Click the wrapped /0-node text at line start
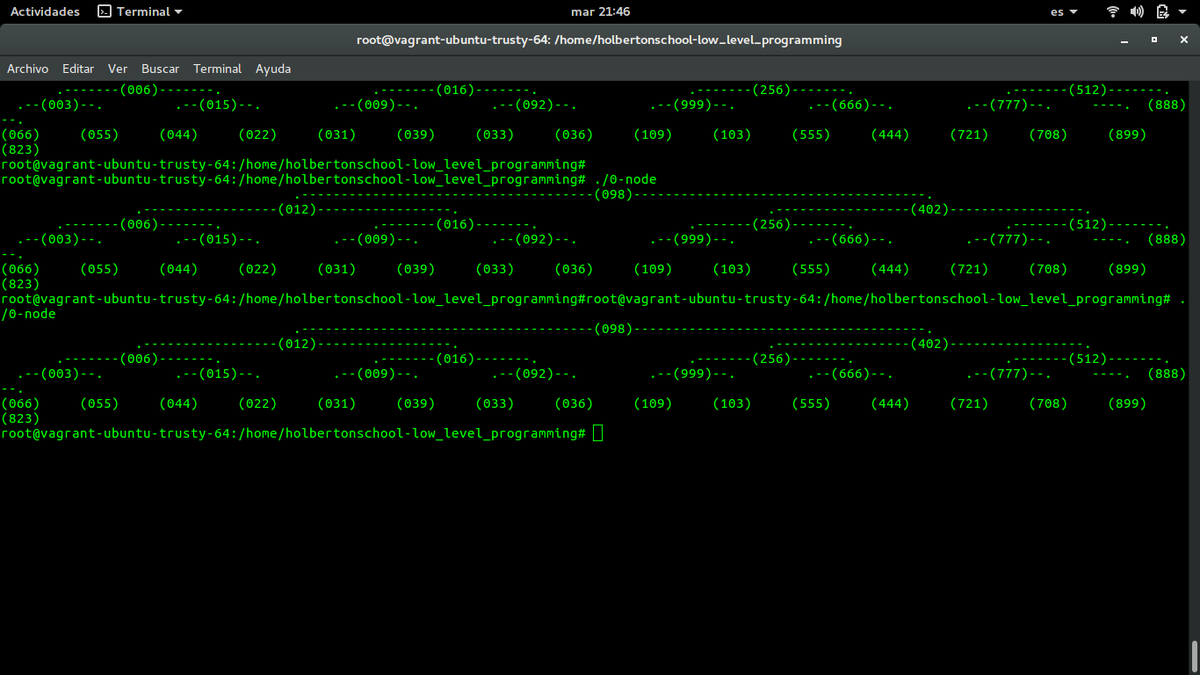The height and width of the screenshot is (675, 1200). (29, 313)
